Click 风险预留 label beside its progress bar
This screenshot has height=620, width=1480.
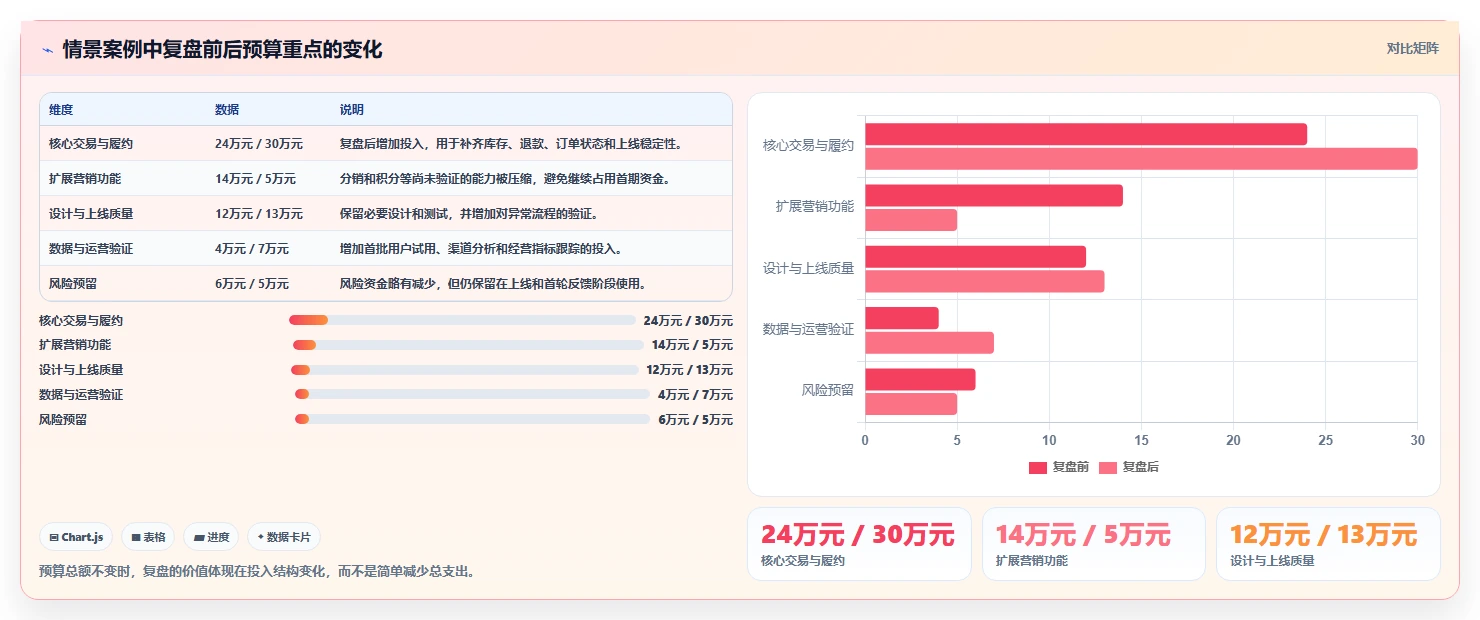tap(63, 420)
